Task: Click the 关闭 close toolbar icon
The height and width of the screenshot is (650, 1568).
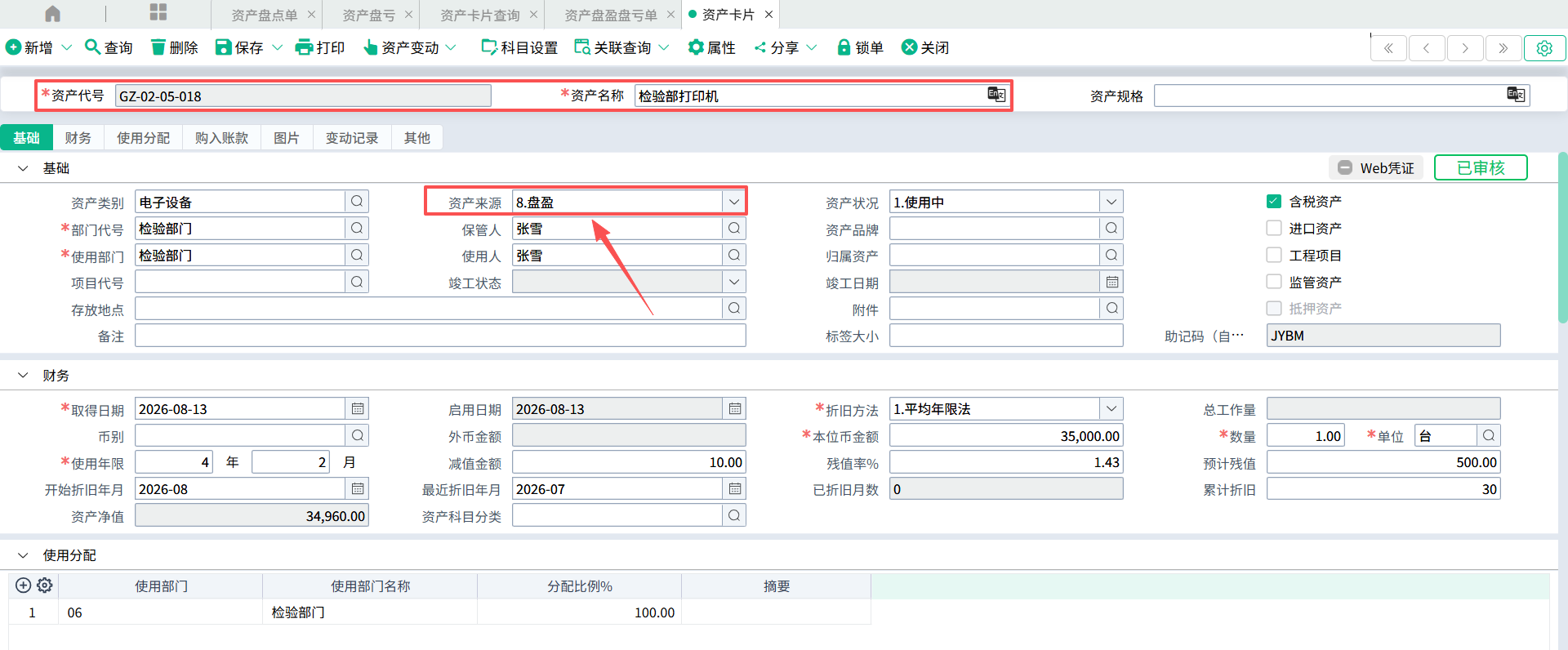Action: (909, 47)
